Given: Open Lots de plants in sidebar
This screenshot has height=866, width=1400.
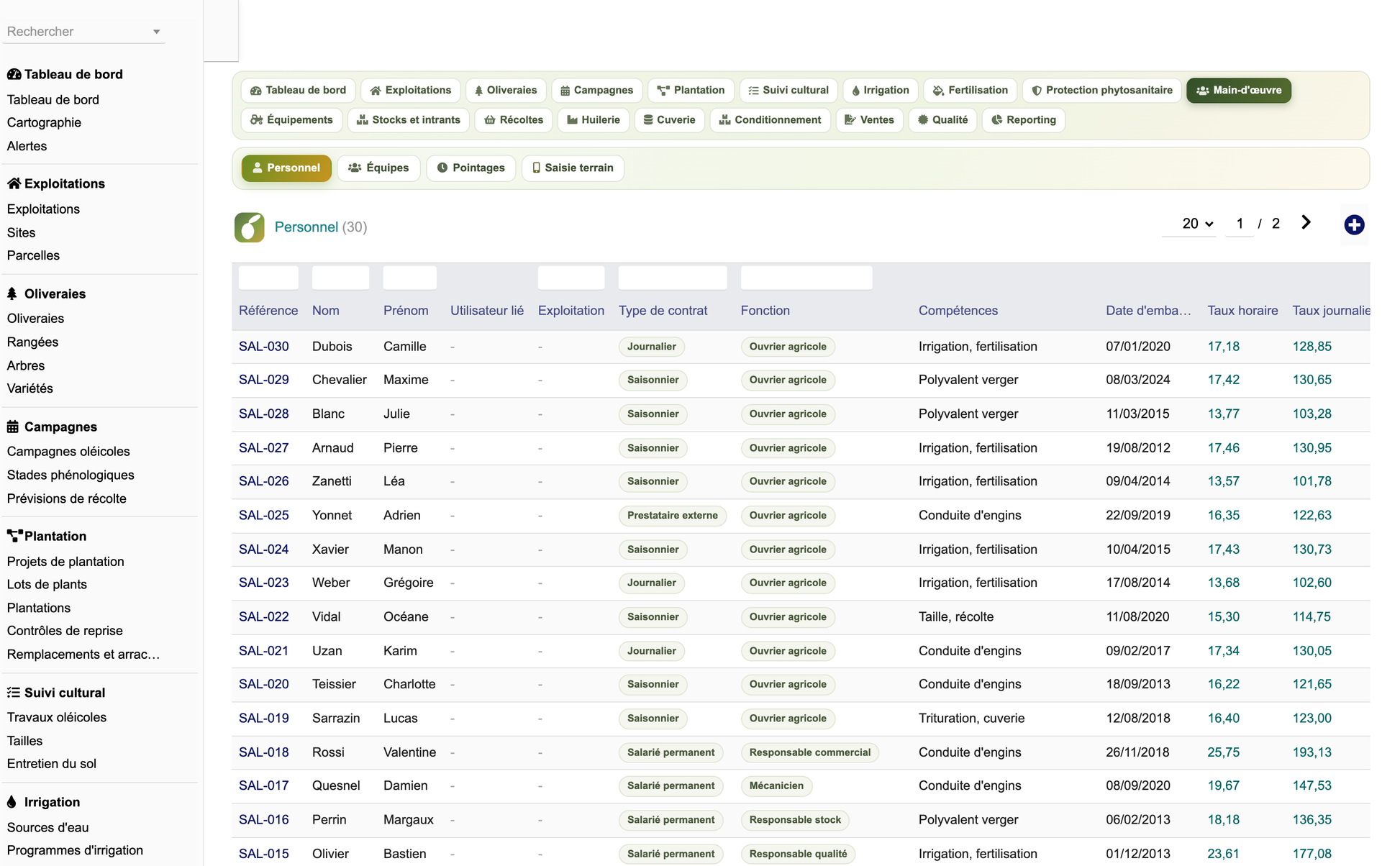Looking at the screenshot, I should tap(47, 585).
